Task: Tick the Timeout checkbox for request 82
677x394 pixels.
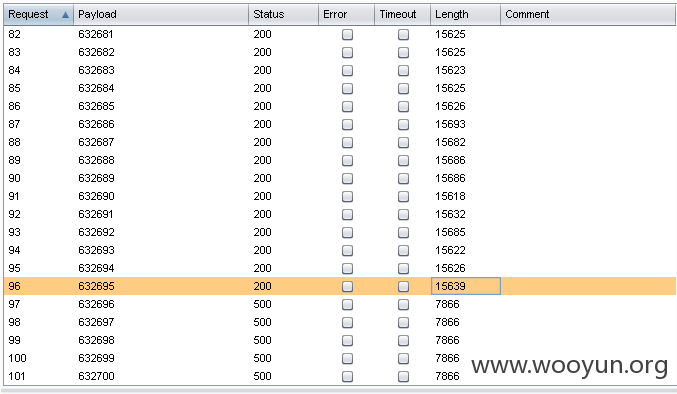Action: click(403, 35)
